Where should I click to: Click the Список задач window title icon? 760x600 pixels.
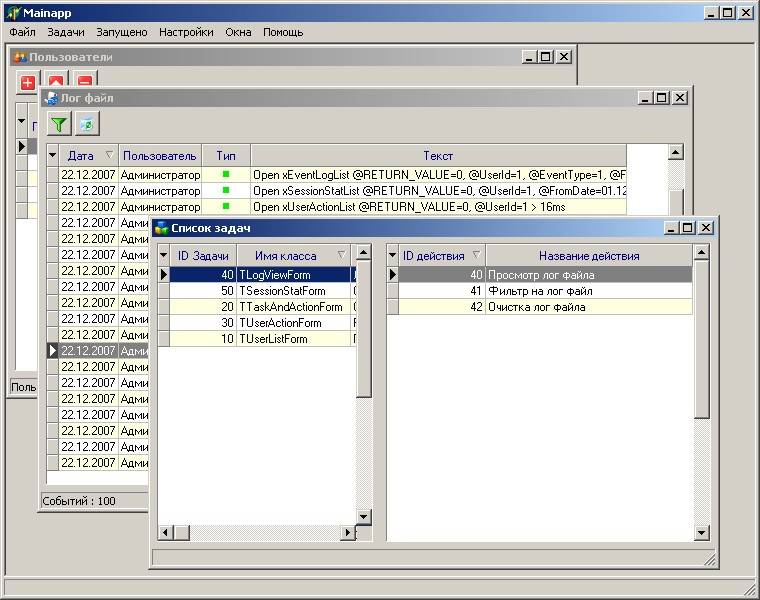tap(161, 228)
